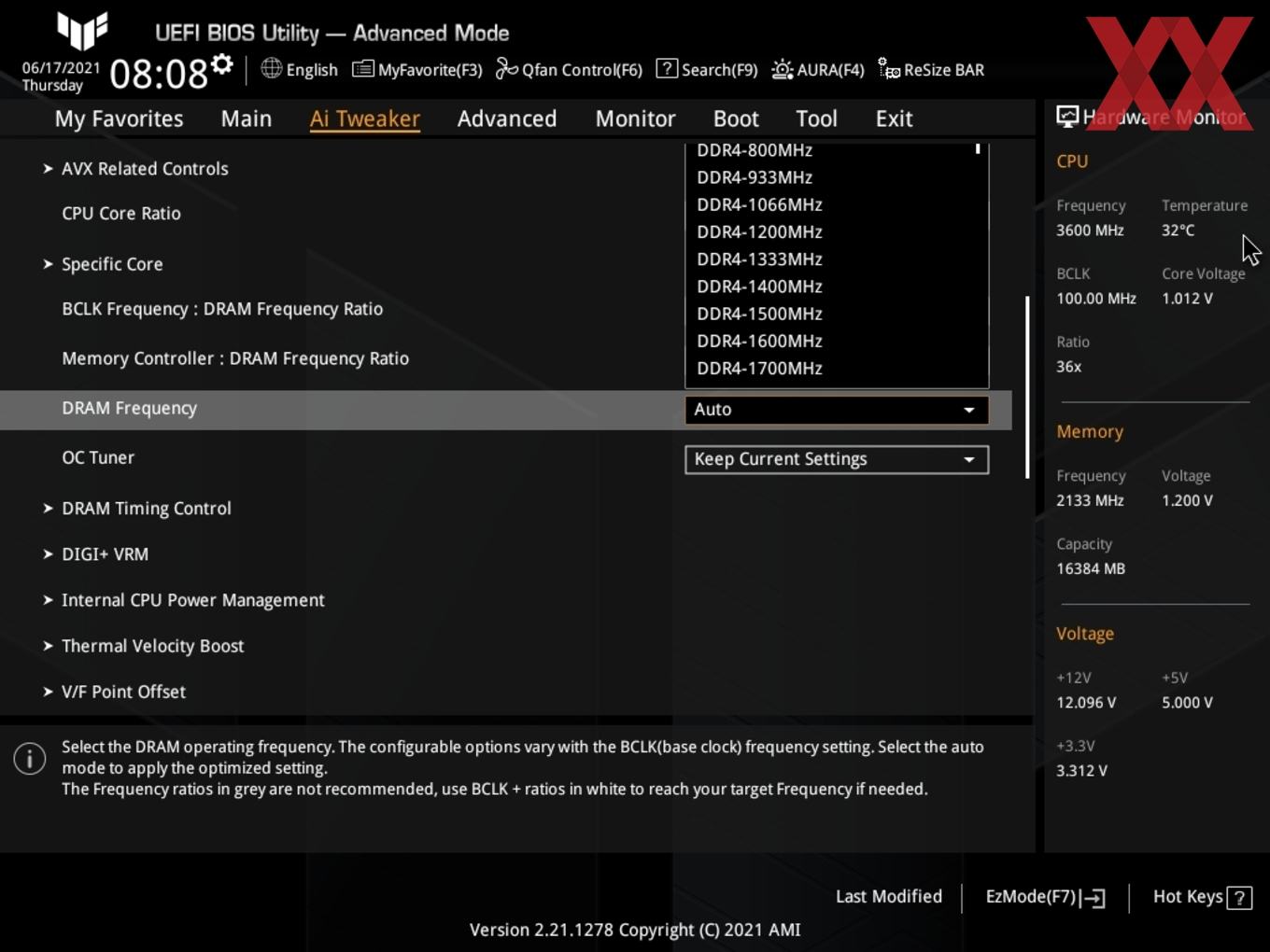Viewport: 1270px width, 952px height.
Task: Switch to the Main tab
Action: pos(247,119)
